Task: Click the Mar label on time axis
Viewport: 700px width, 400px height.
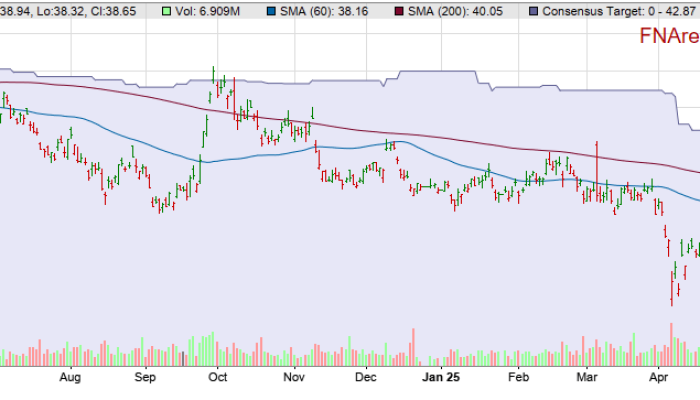Action: 586,378
